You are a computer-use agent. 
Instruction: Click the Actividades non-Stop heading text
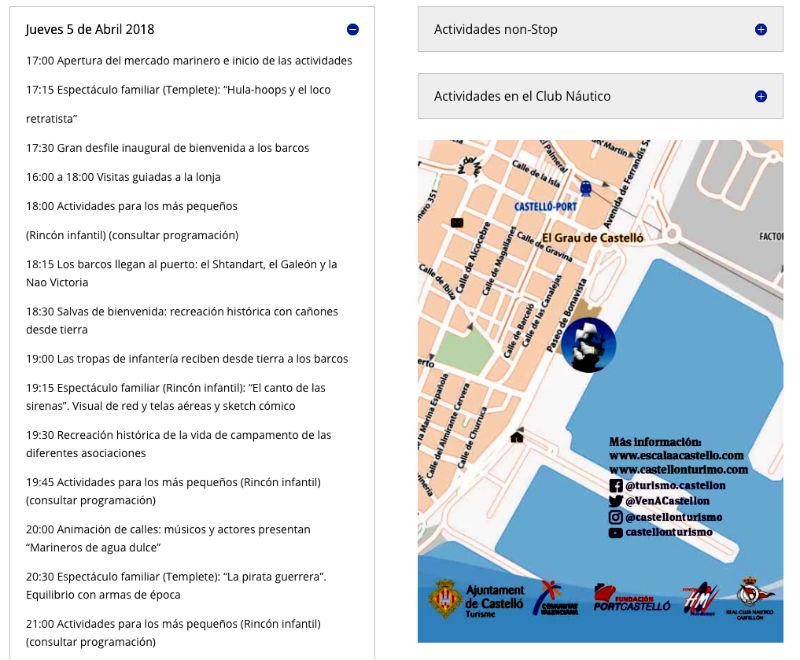pos(495,30)
